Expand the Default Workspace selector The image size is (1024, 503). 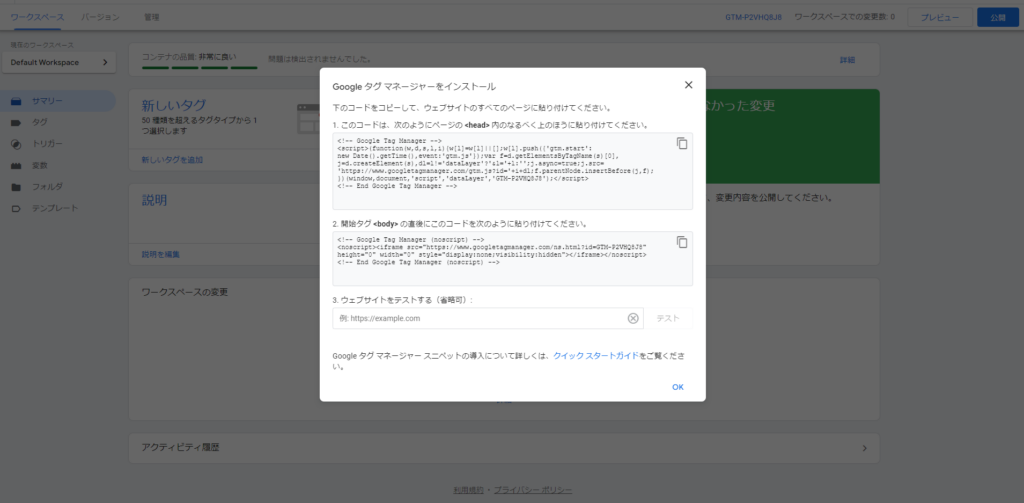[59, 63]
